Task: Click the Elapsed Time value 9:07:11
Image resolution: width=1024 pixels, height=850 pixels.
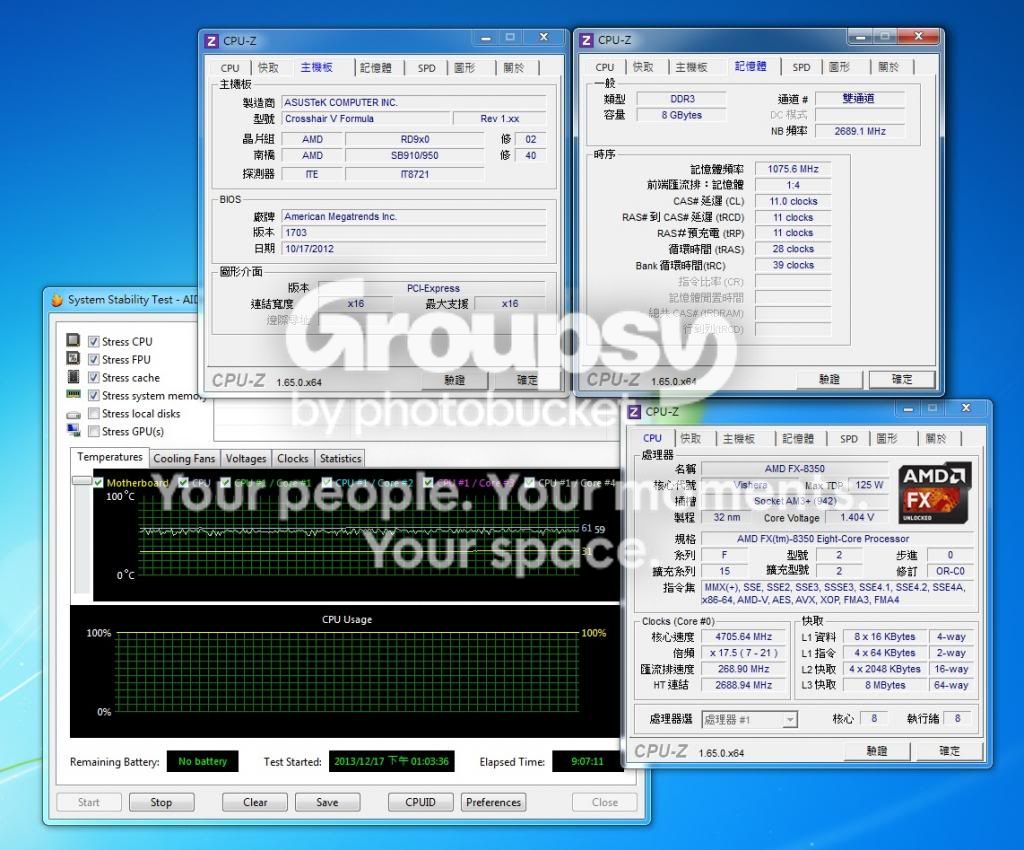Action: [587, 761]
